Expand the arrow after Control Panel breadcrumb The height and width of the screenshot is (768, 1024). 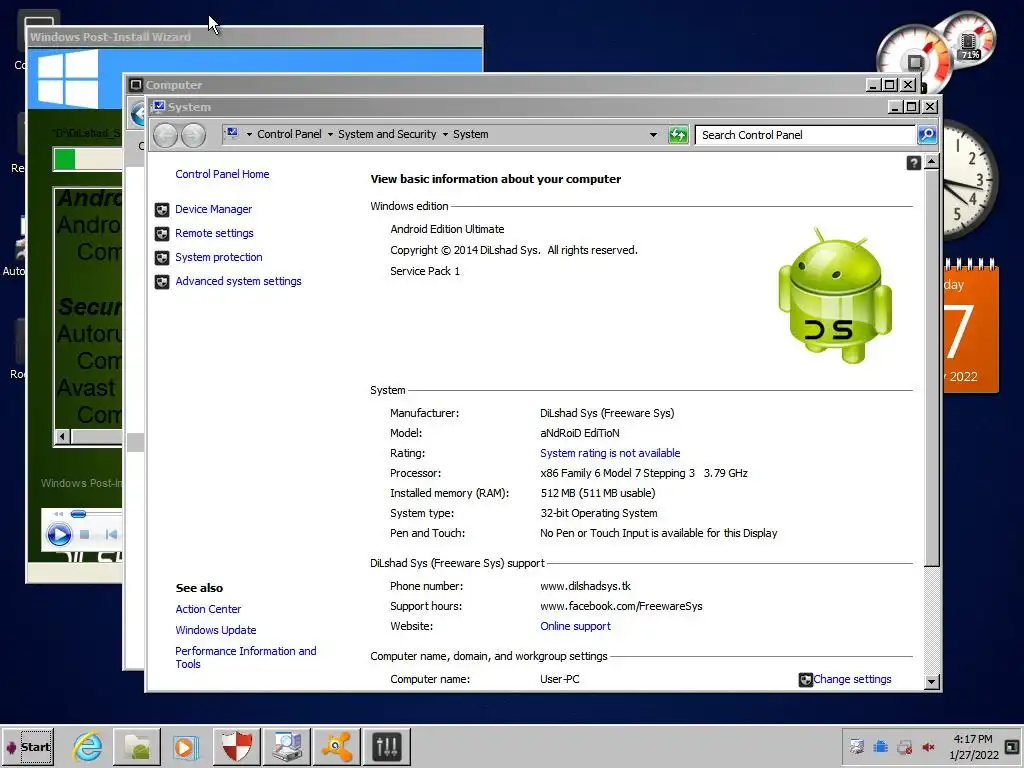330,135
